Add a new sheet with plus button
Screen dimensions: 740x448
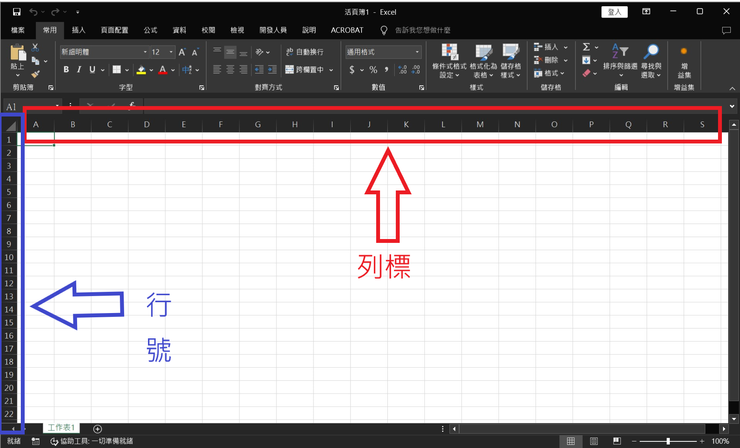point(98,429)
